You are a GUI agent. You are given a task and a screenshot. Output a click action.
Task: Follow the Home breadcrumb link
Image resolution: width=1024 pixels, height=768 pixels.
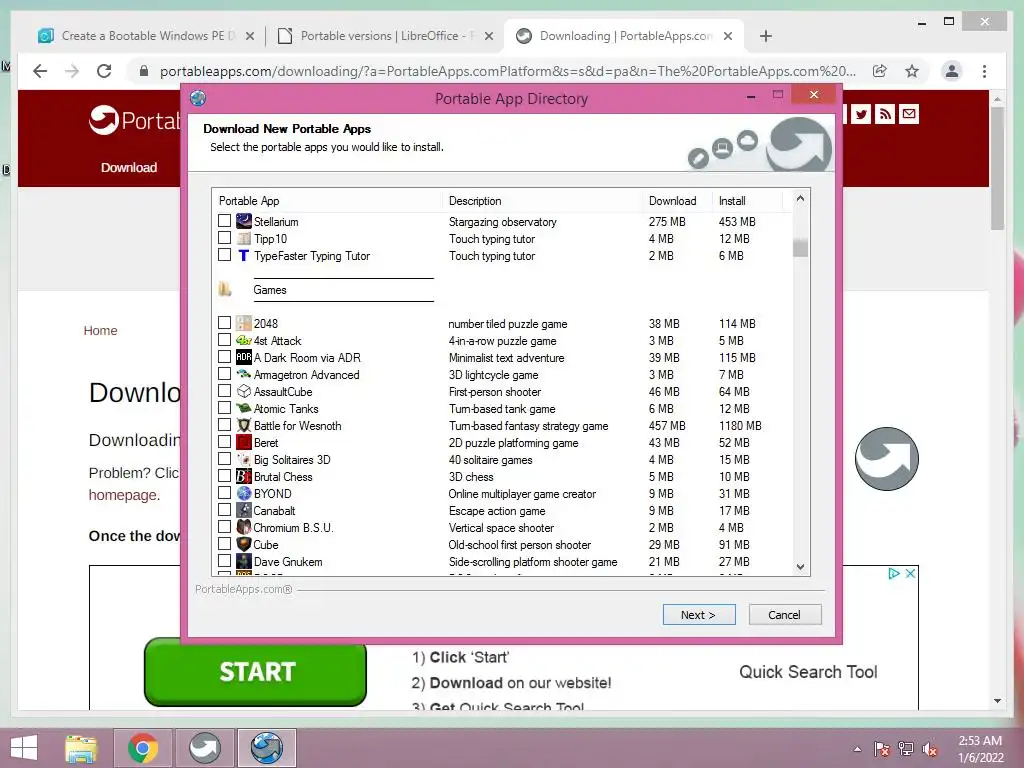click(x=100, y=330)
